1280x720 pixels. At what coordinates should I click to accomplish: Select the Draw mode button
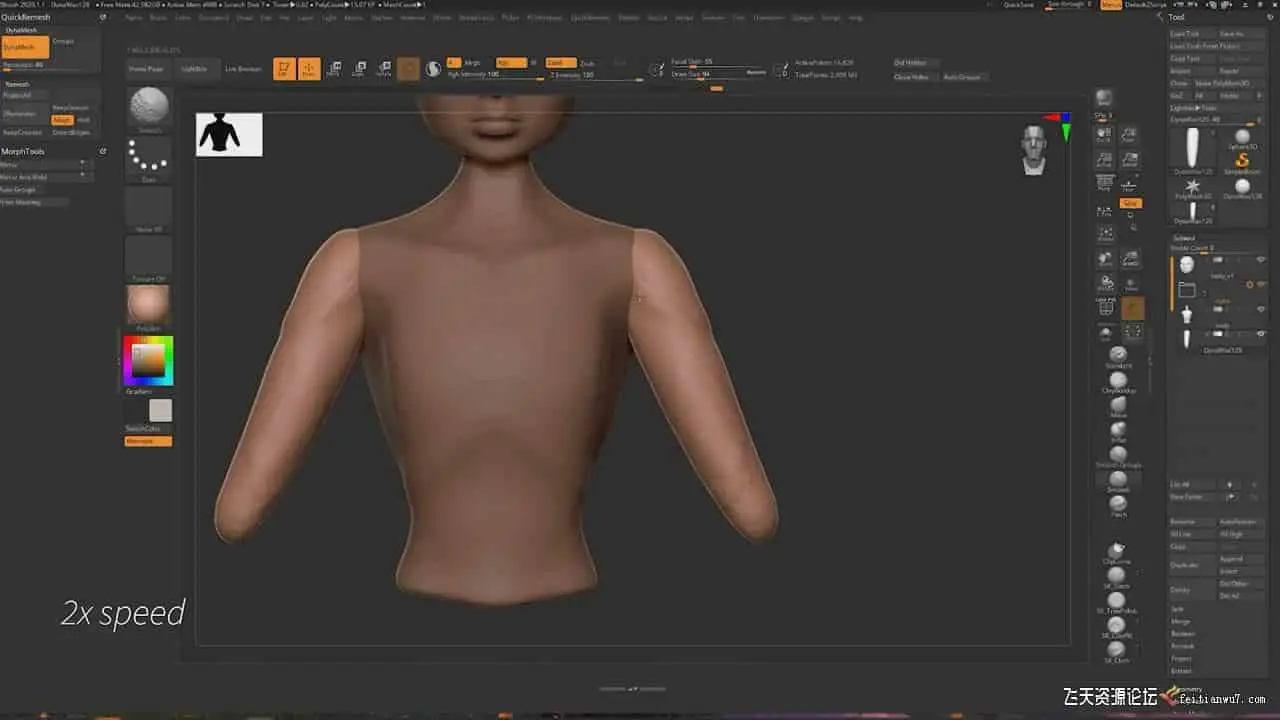309,69
